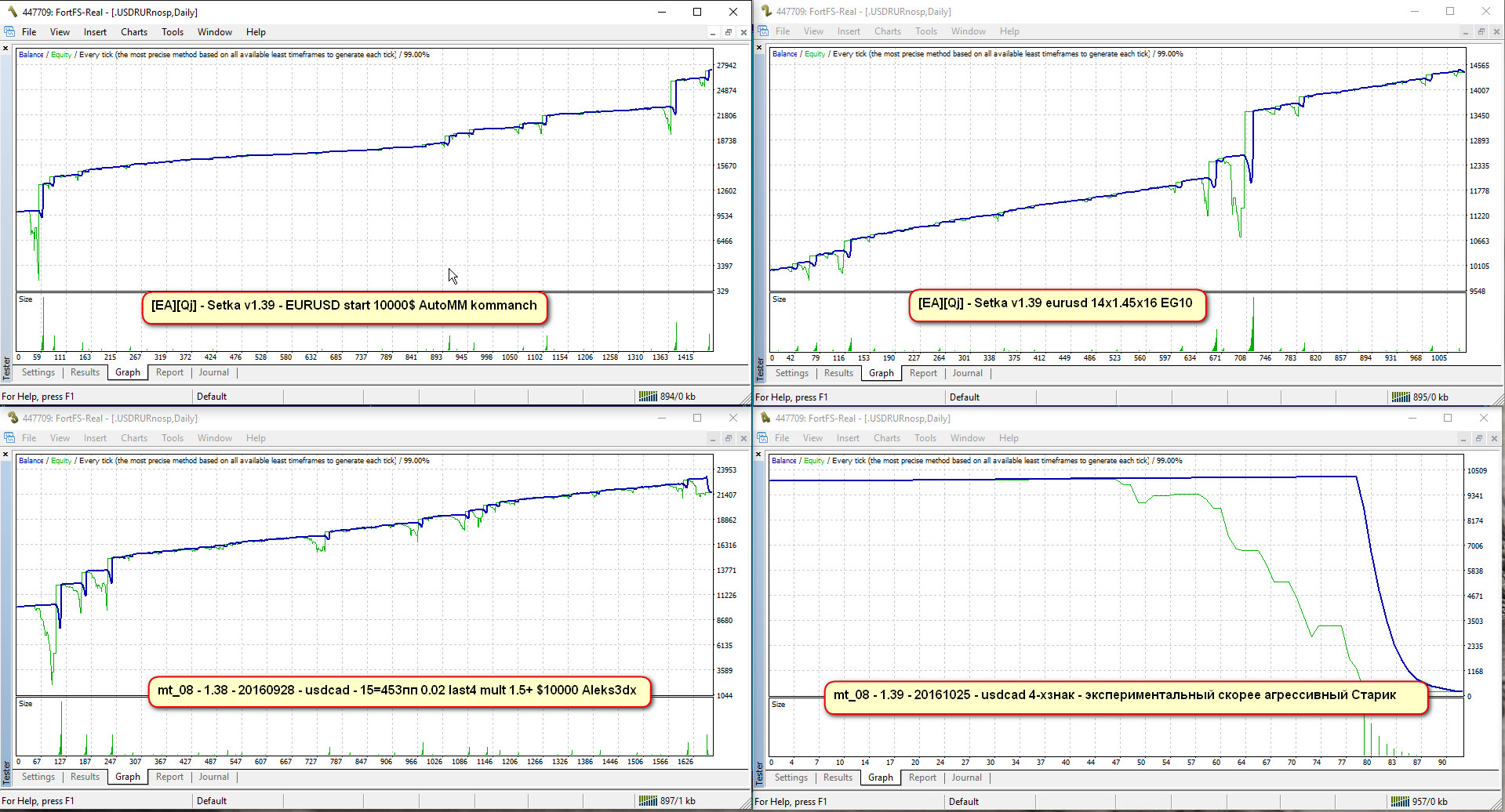Viewport: 1505px width, 812px height.
Task: Select Report tab in top-left tester
Action: (169, 372)
